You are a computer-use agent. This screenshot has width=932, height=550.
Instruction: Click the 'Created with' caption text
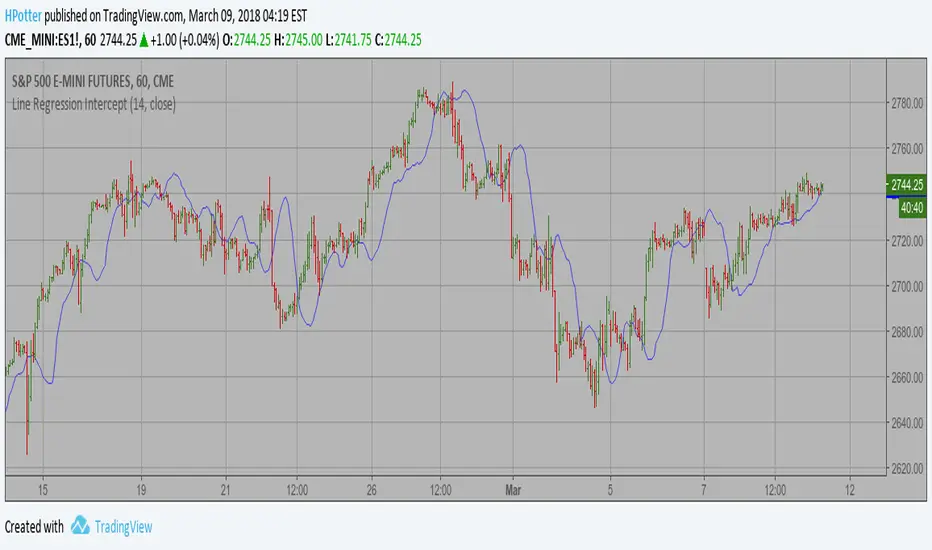34,527
